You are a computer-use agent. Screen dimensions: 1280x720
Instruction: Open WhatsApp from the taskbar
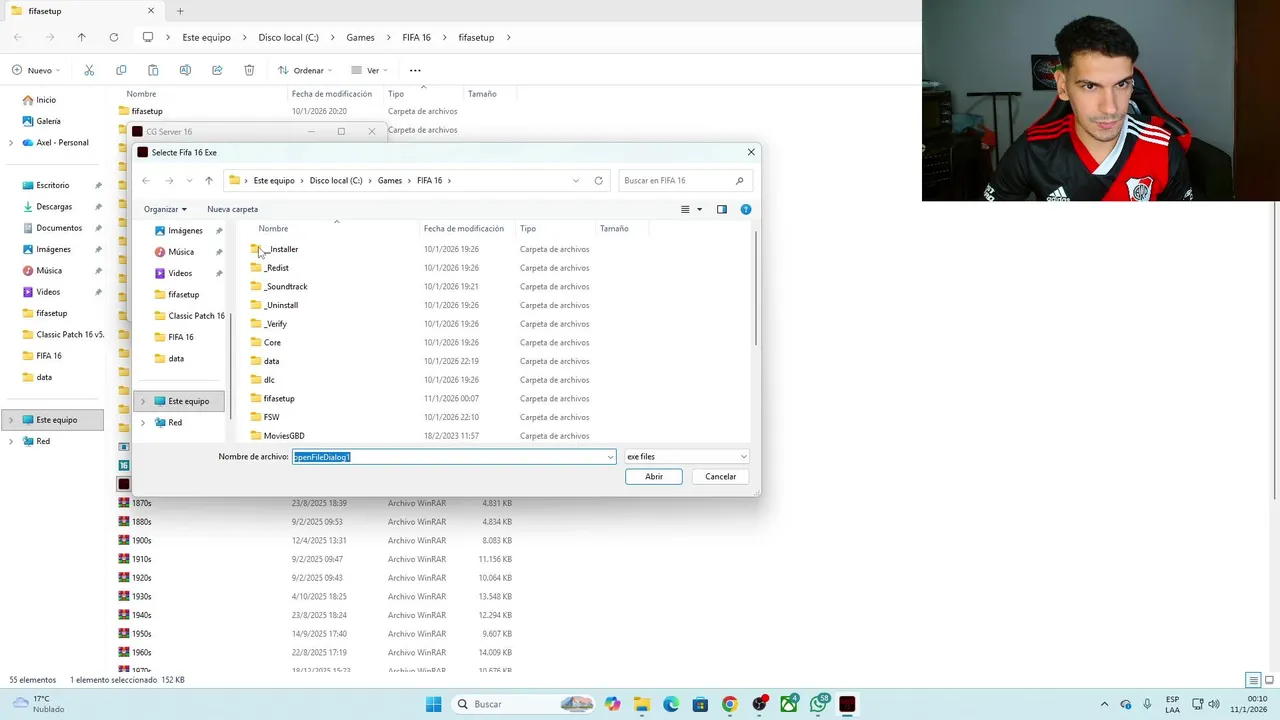[819, 704]
